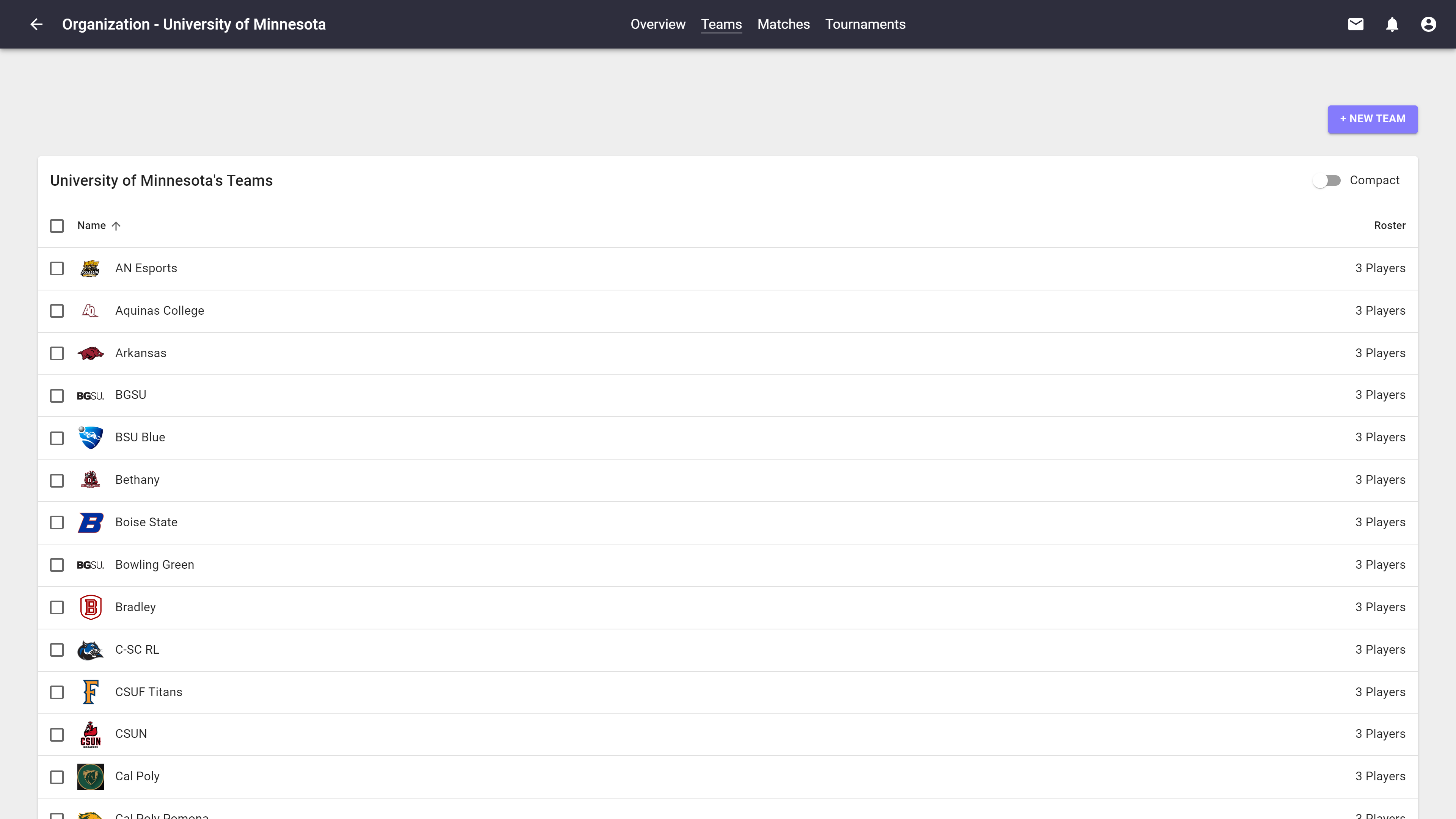
Task: Tick the Arkansas row checkbox
Action: pos(56,353)
